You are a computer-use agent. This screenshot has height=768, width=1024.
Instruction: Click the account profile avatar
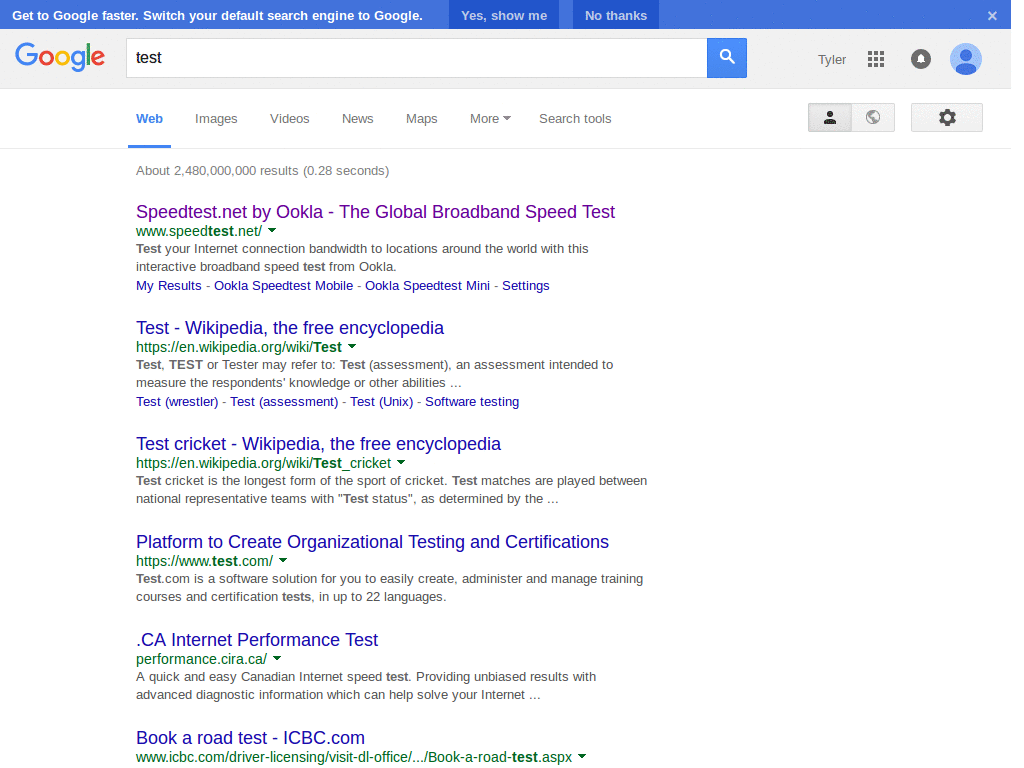(965, 59)
